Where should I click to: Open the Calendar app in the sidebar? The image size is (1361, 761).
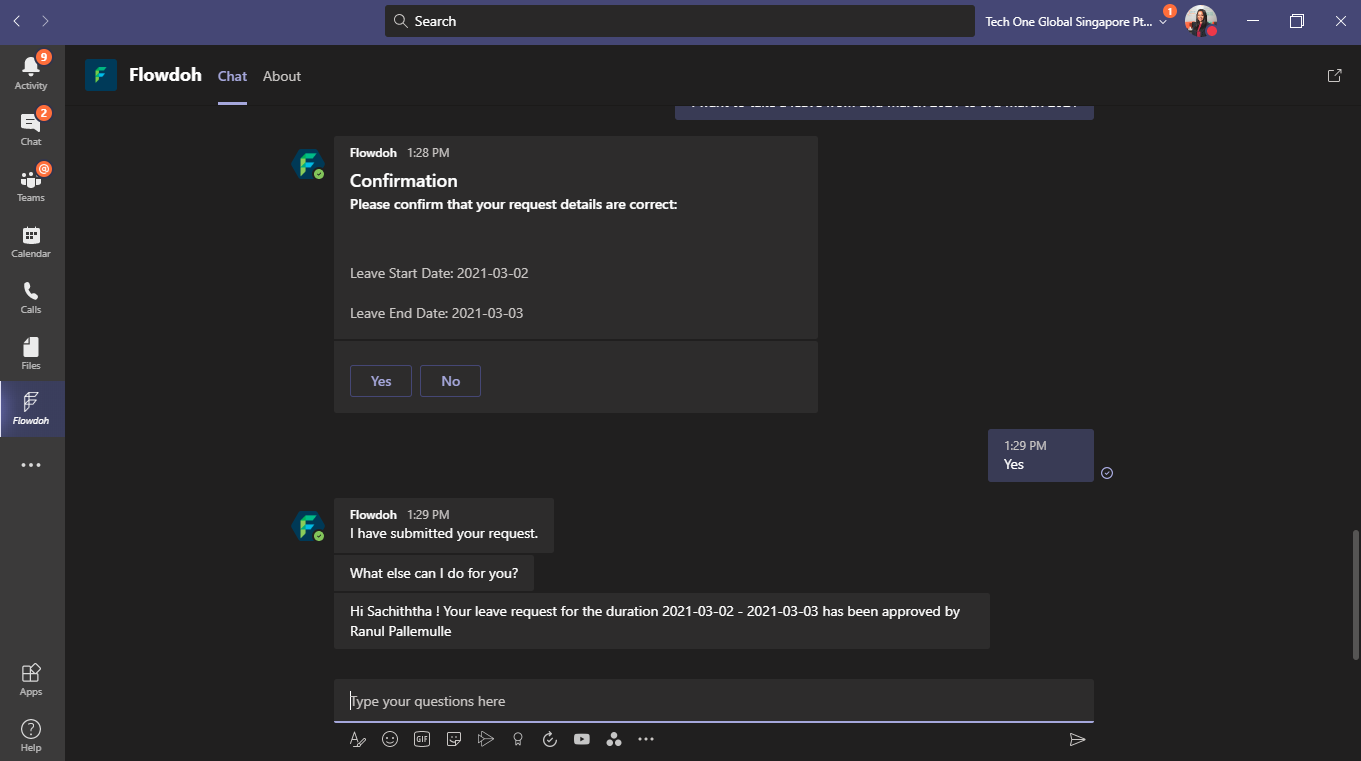coord(31,241)
